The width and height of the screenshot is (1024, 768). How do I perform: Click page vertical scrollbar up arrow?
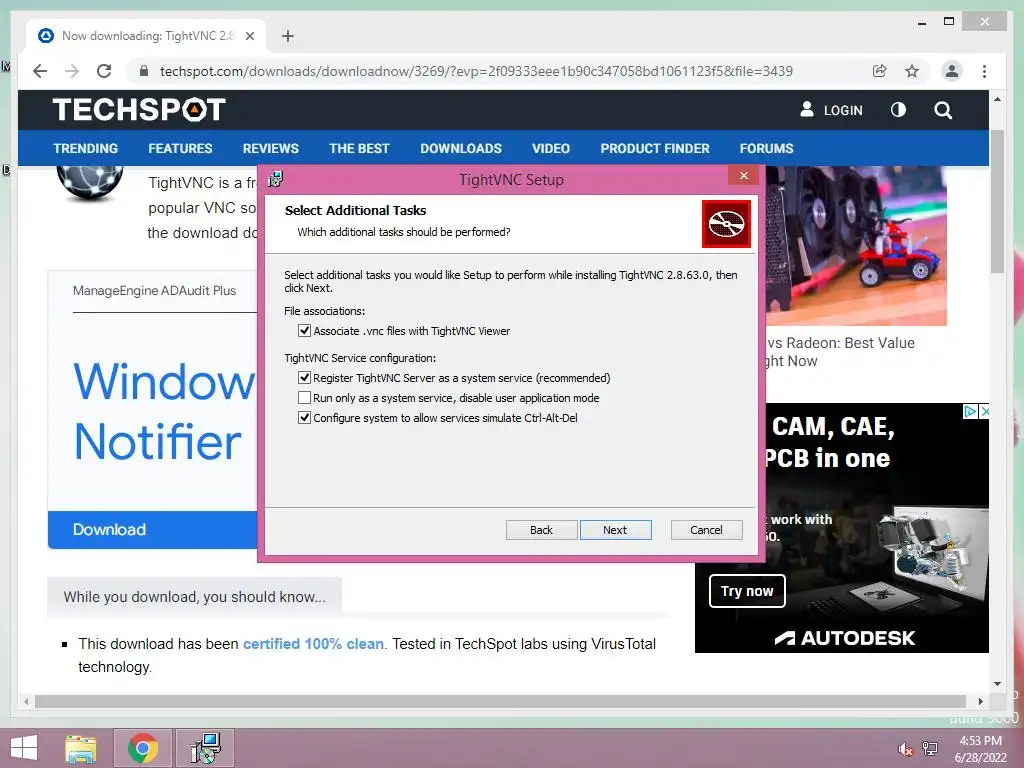coord(997,99)
